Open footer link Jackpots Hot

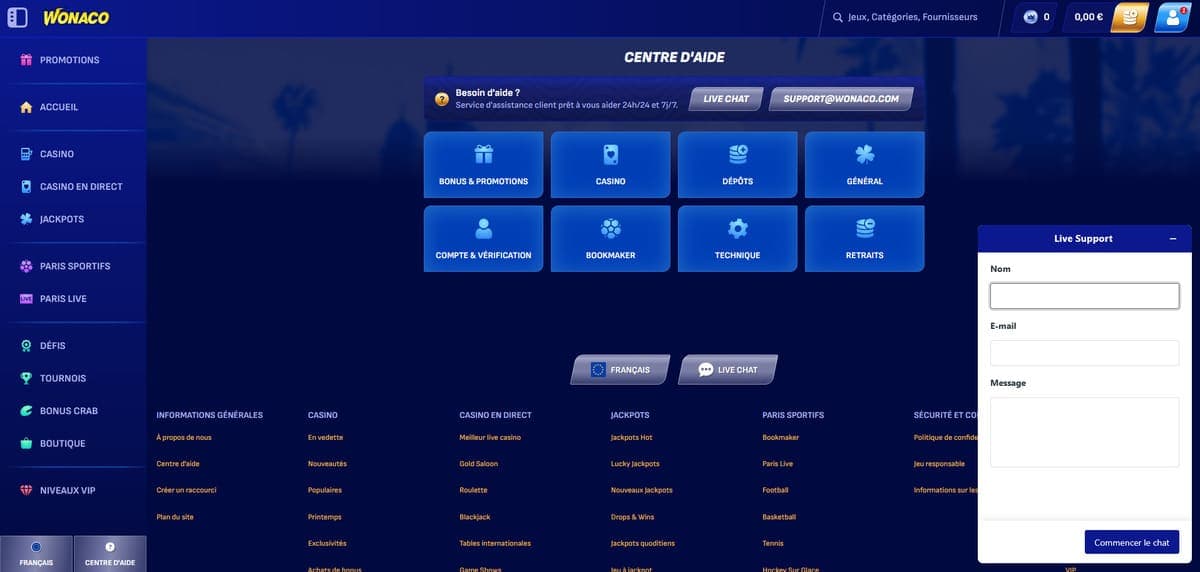point(632,438)
